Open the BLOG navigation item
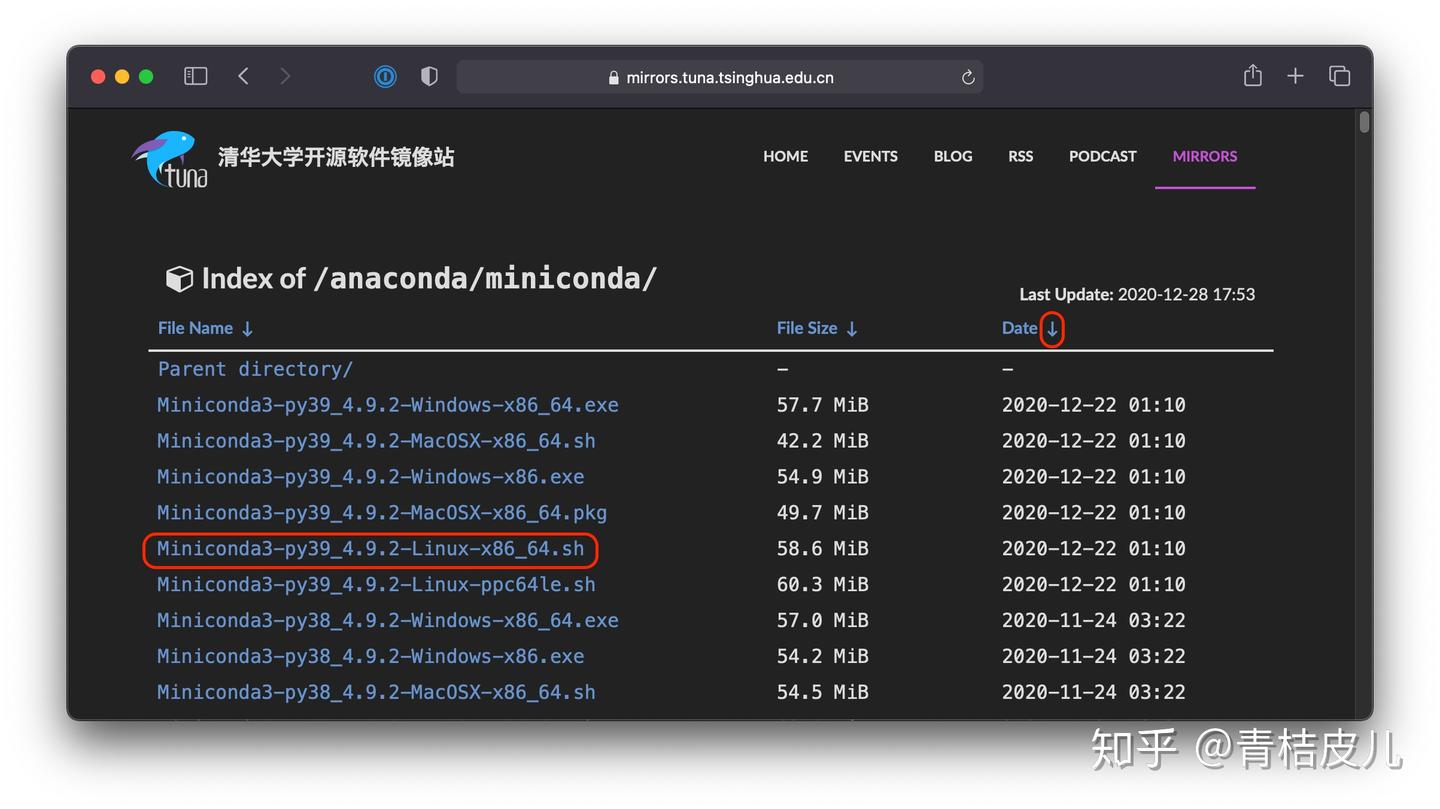The width and height of the screenshot is (1440, 809). [x=952, y=156]
